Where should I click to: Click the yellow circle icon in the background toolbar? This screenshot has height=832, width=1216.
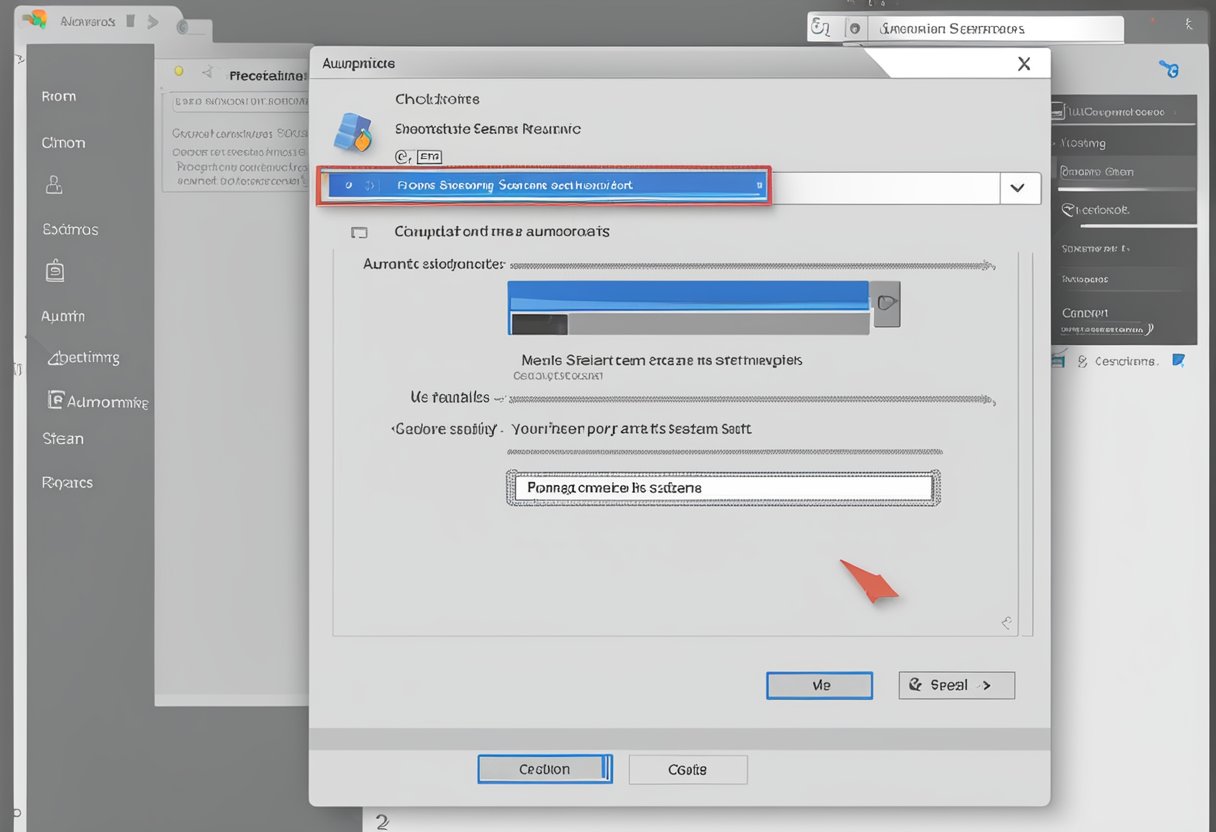point(177,72)
